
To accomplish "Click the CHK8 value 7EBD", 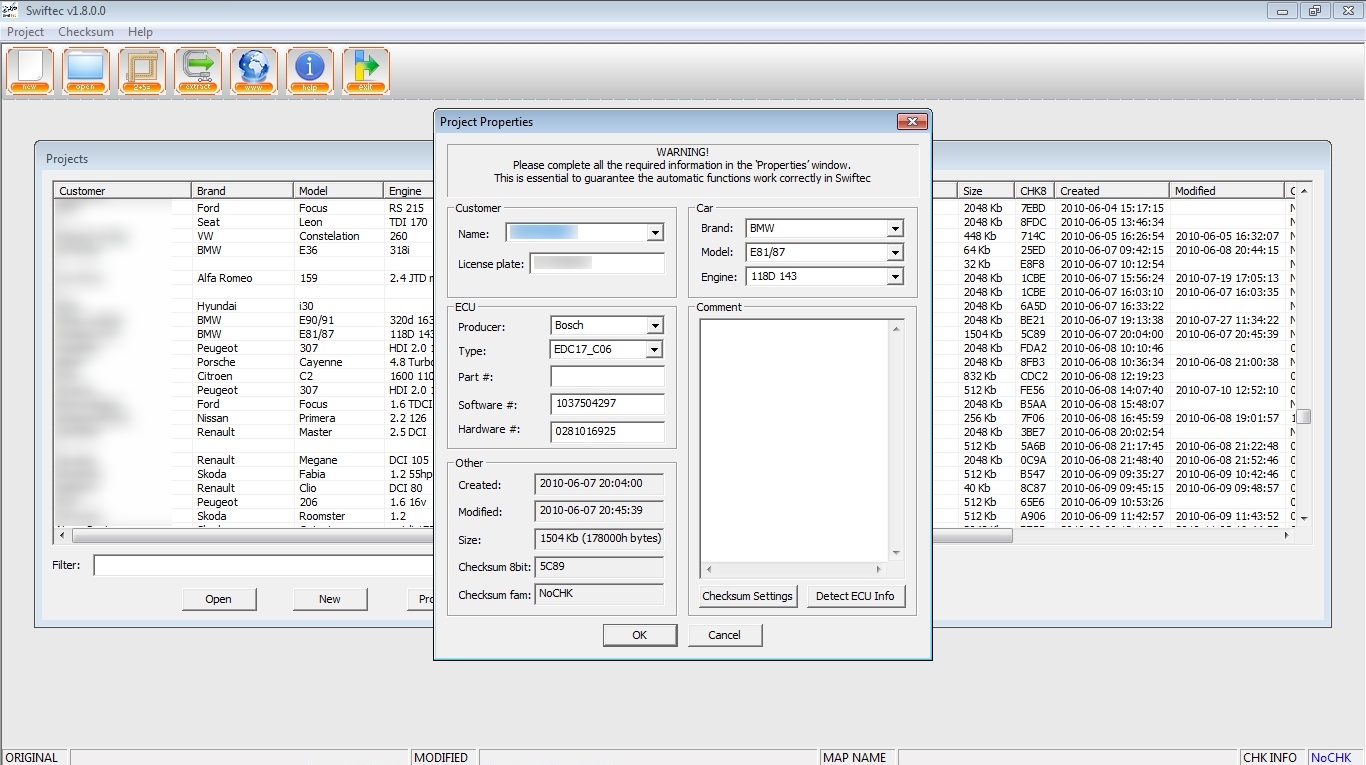I will [1033, 208].
